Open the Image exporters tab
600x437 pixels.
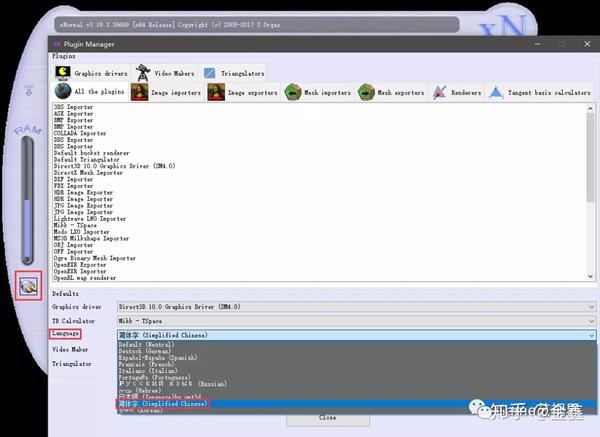243,92
